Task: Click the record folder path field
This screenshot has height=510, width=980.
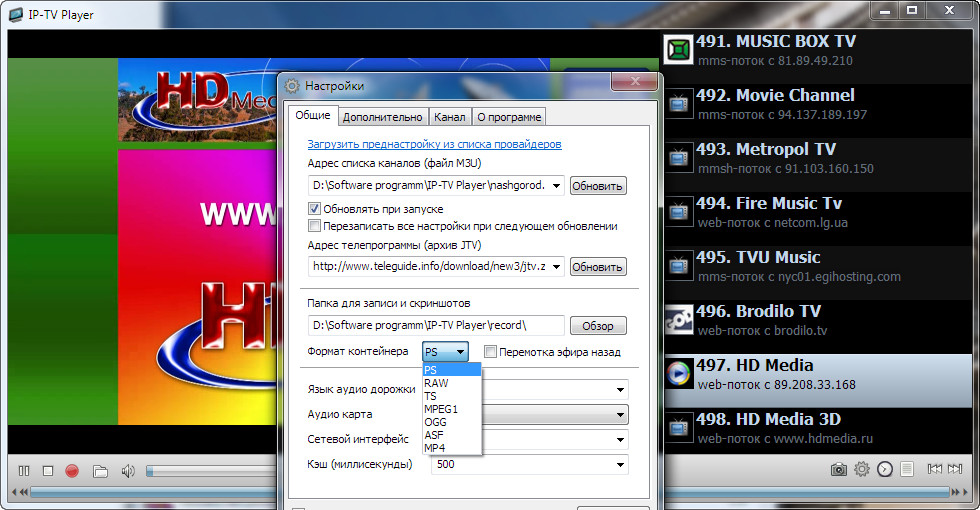Action: pyautogui.click(x=436, y=326)
